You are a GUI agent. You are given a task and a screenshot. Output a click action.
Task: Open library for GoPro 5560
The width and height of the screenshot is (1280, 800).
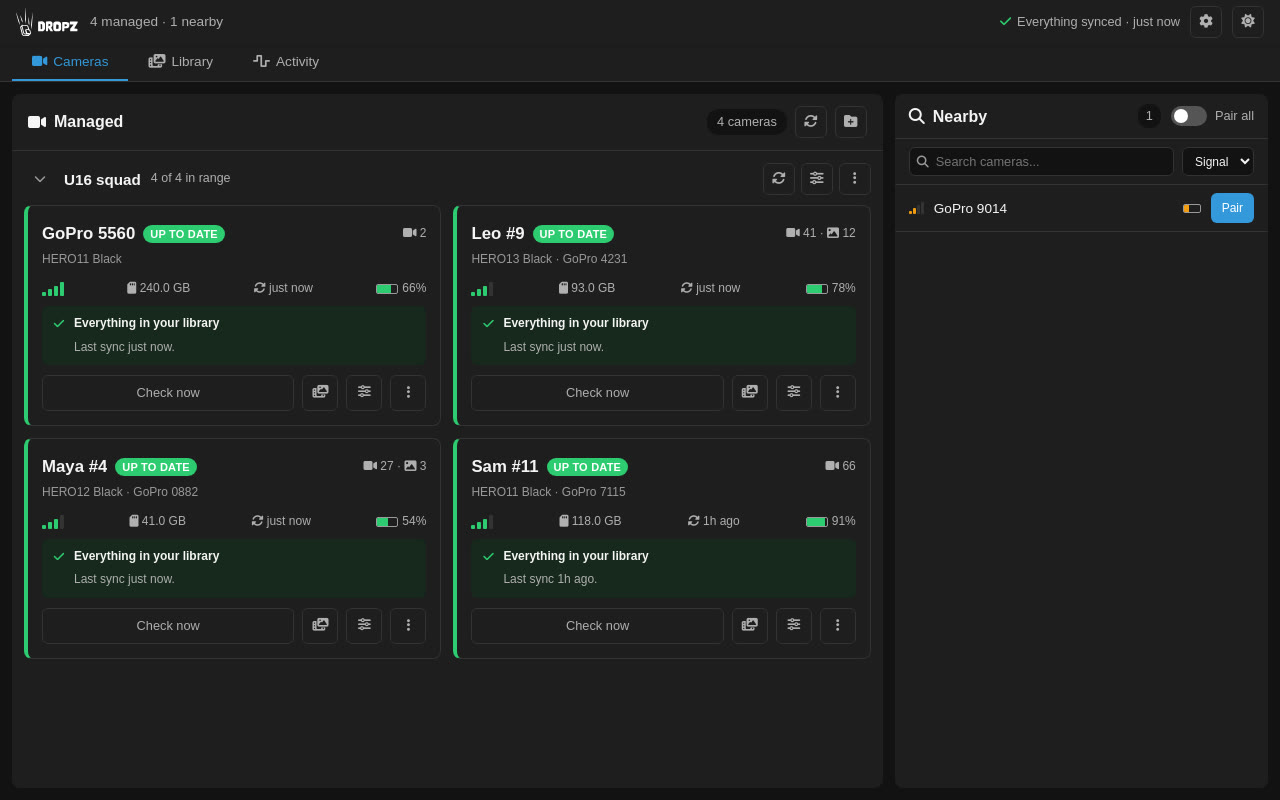coord(320,393)
